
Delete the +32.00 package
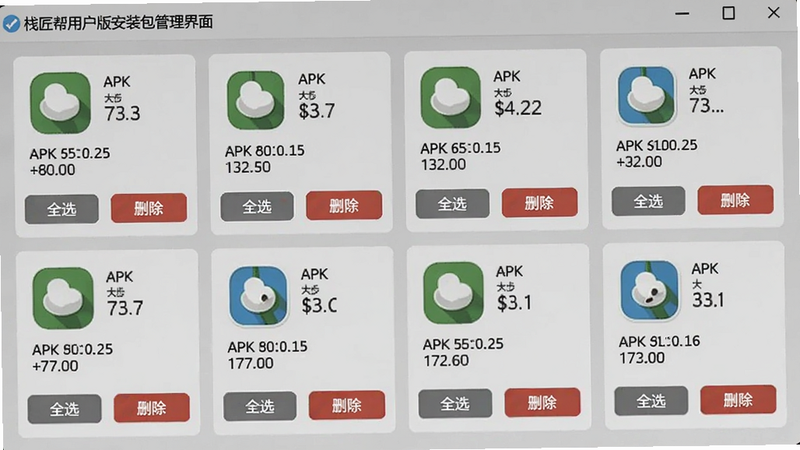pyautogui.click(x=736, y=199)
